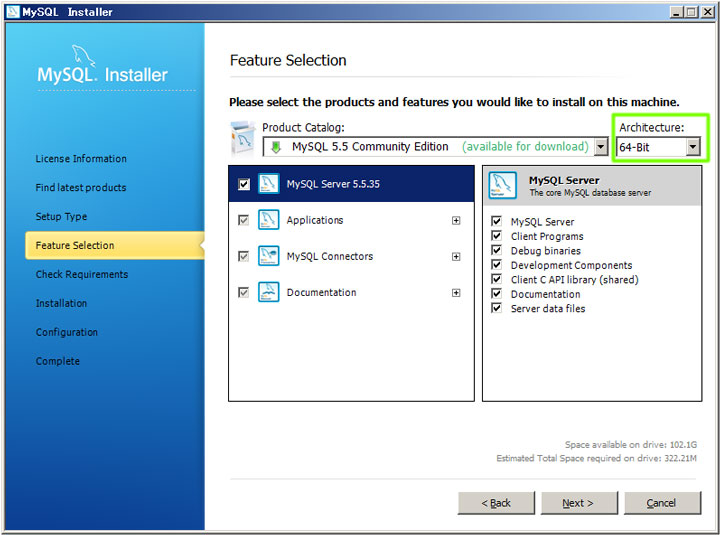Toggle the Debug binaries checkbox
The width and height of the screenshot is (720, 535).
point(496,250)
